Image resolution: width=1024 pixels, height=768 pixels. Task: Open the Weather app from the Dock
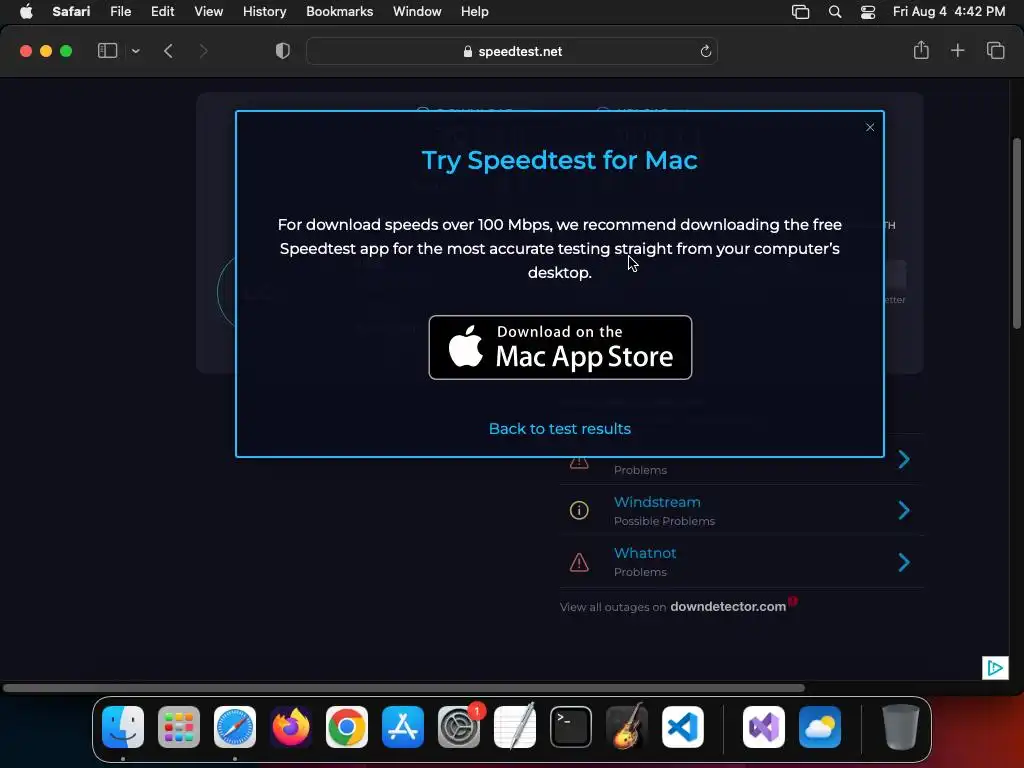[820, 727]
